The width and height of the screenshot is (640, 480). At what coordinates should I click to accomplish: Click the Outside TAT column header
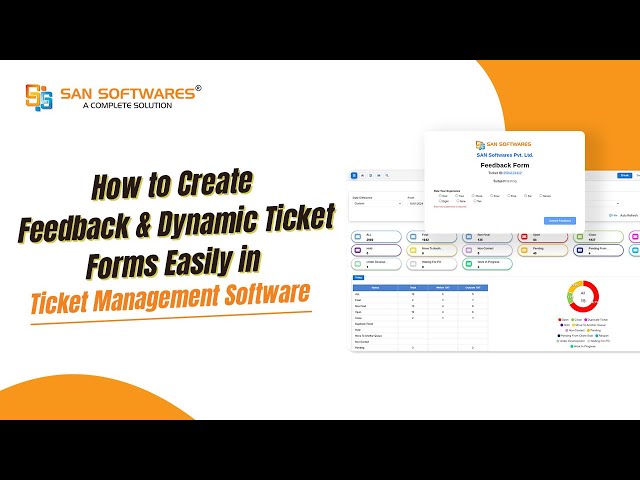click(473, 287)
